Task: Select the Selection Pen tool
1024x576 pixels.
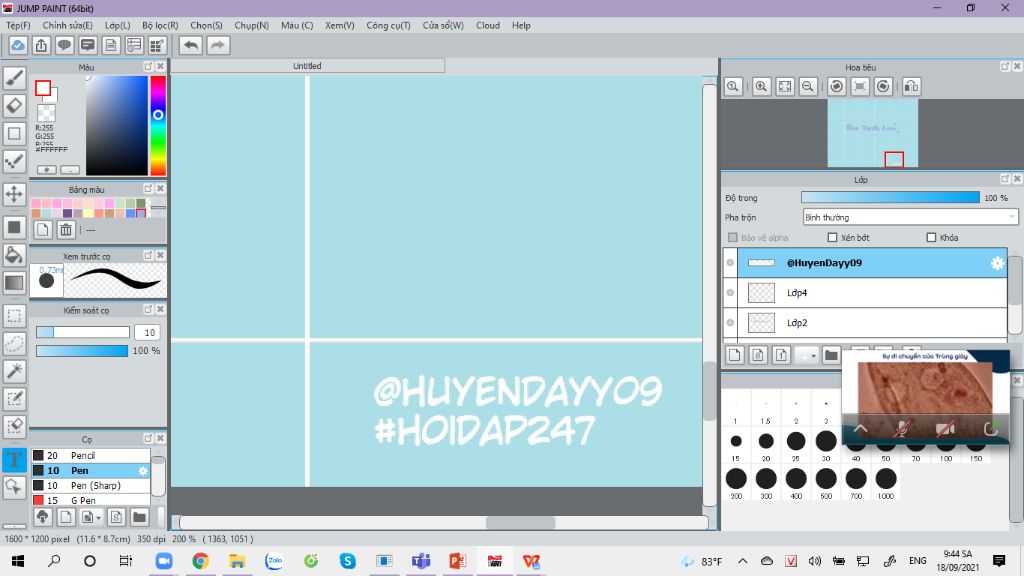Action: click(14, 398)
